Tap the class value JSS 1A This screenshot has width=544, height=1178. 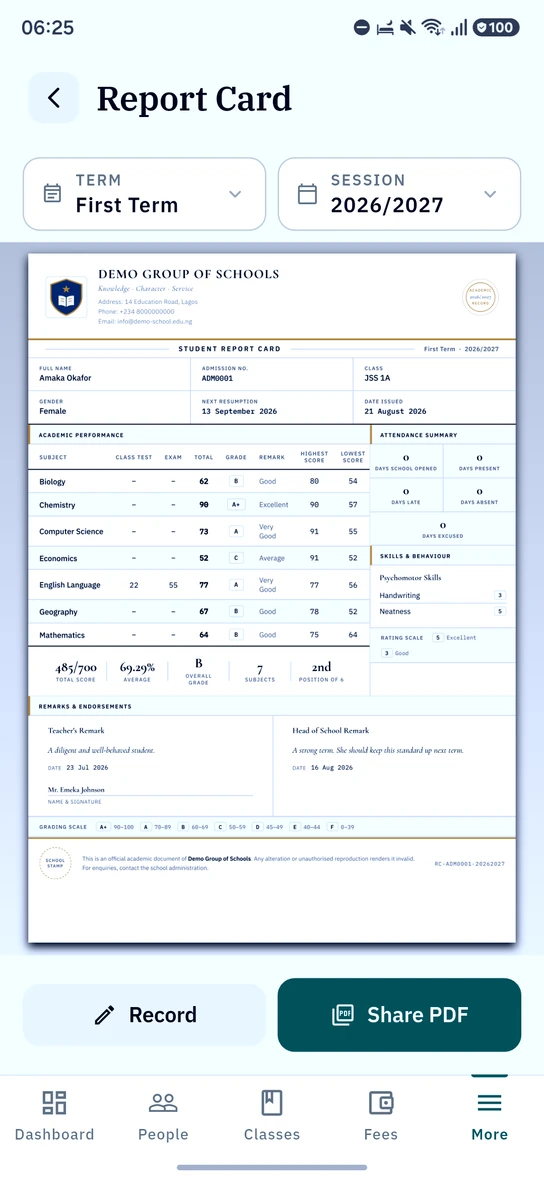(379, 379)
